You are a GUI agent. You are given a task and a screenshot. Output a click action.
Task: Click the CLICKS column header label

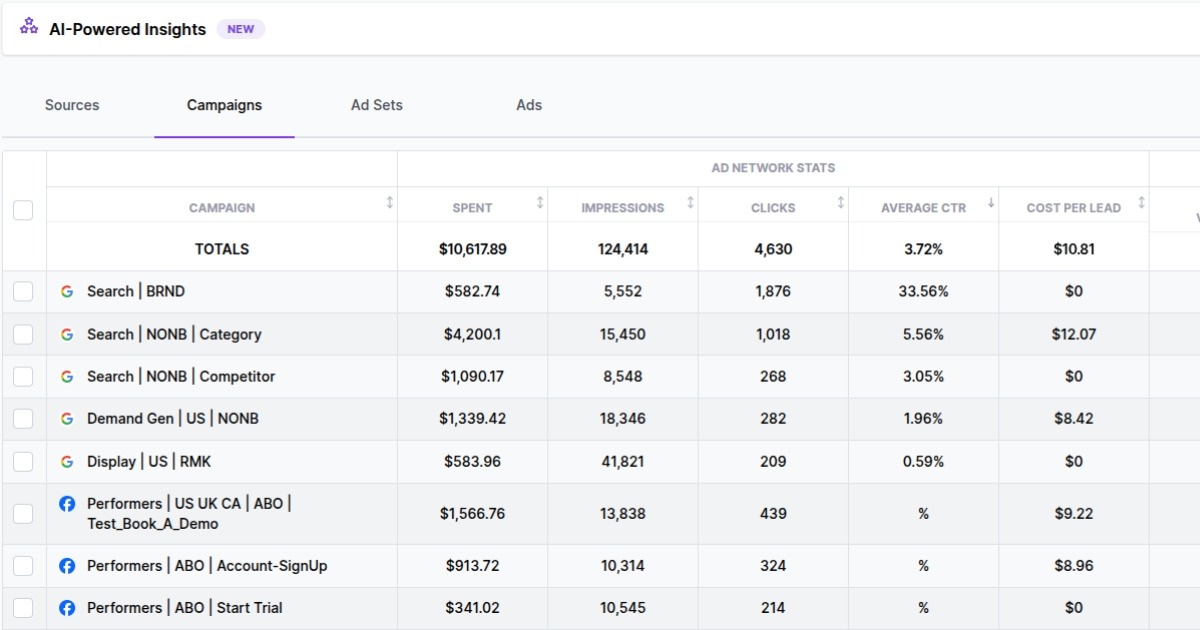click(x=773, y=208)
